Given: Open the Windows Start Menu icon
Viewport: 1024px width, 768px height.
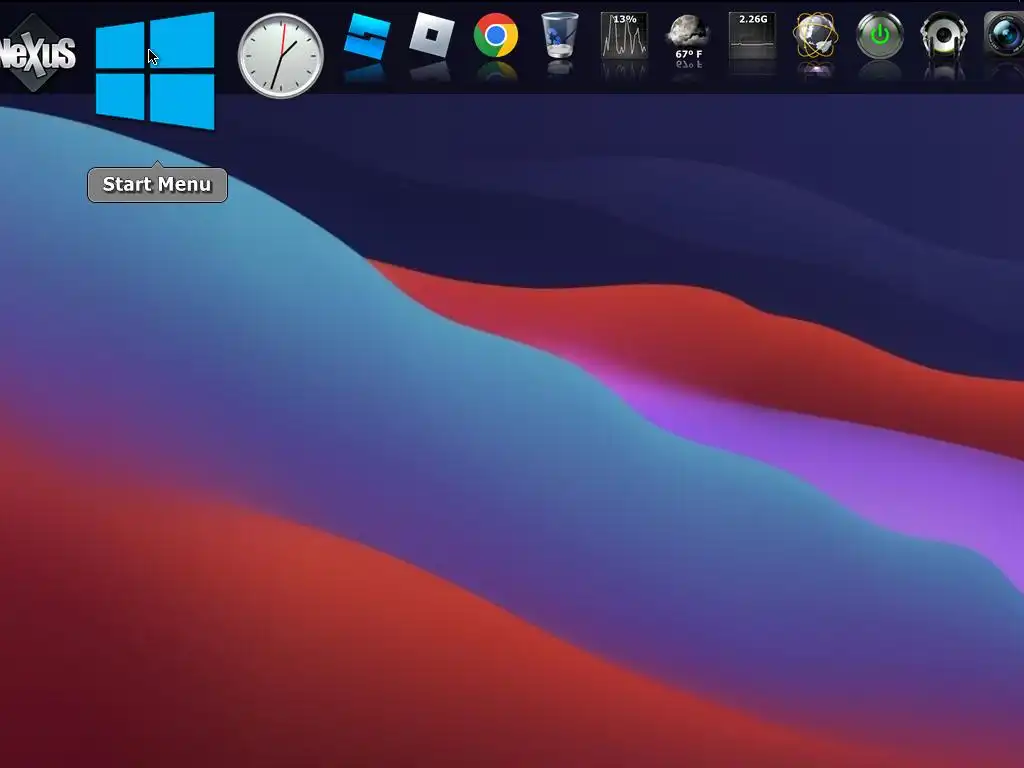Looking at the screenshot, I should click(x=155, y=71).
